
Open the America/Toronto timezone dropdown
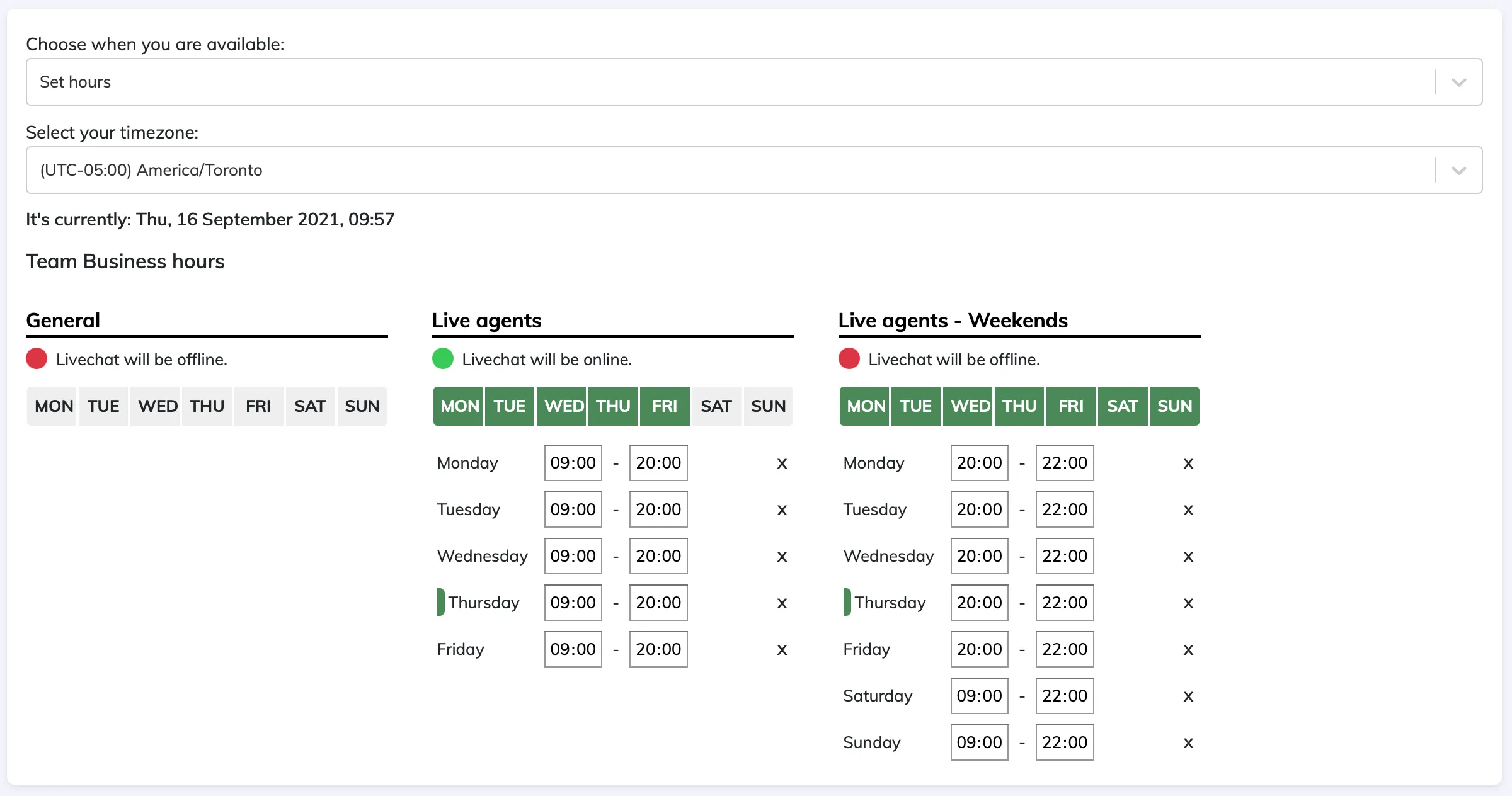click(x=754, y=170)
